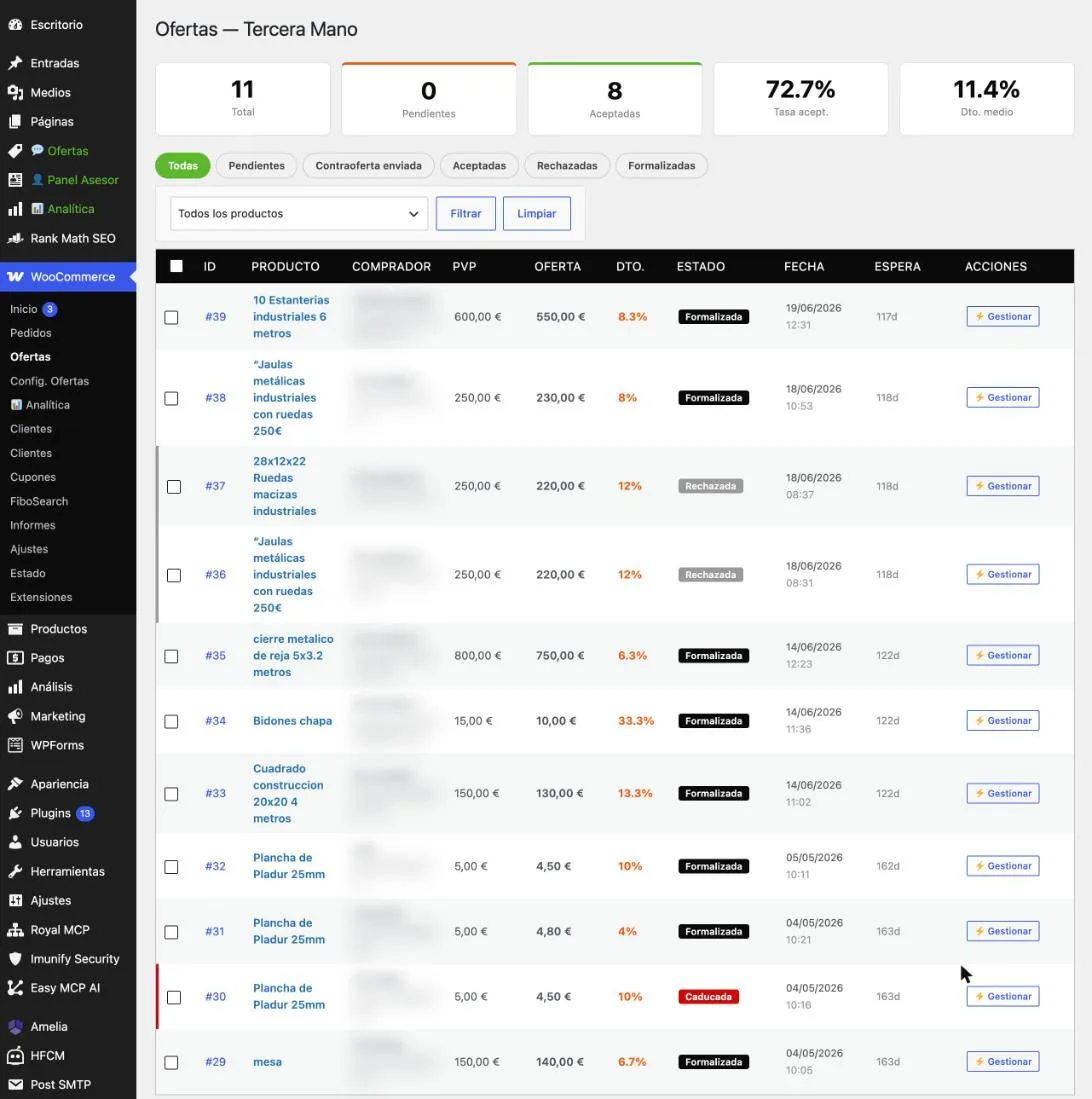1092x1099 pixels.
Task: Check the box for offer #39
Action: (171, 318)
